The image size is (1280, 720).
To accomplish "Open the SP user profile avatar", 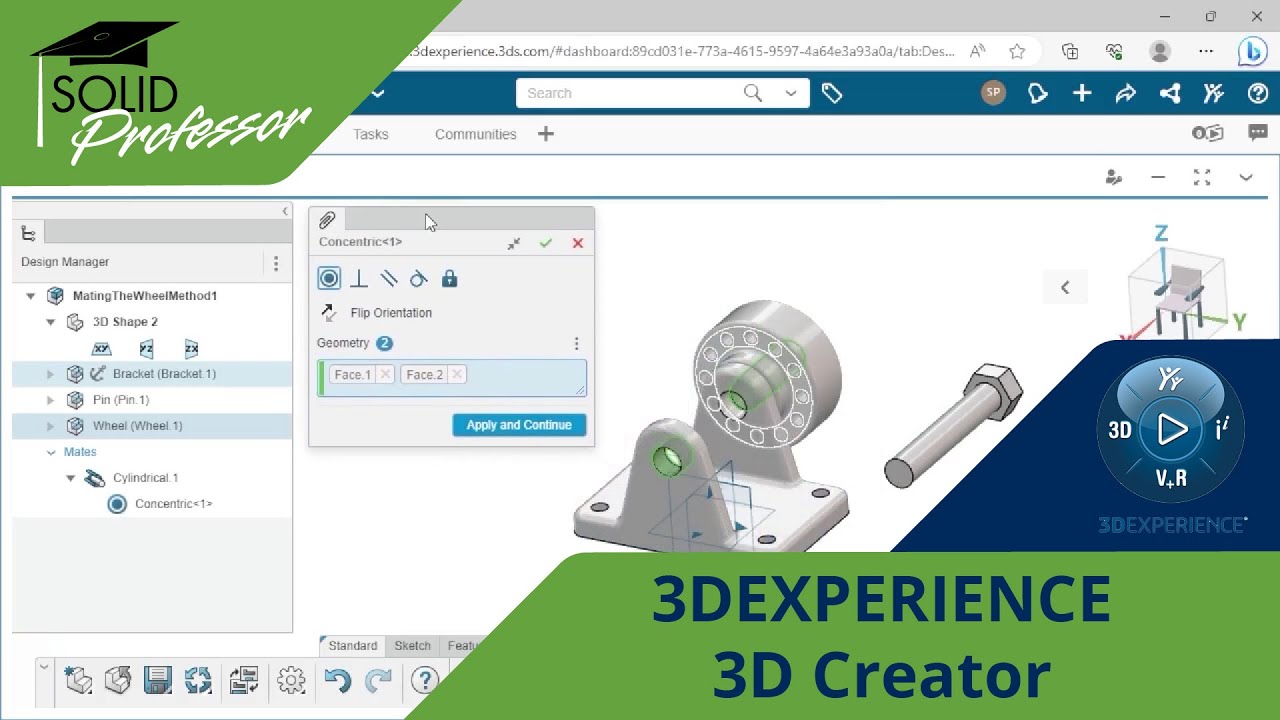I will pyautogui.click(x=993, y=93).
